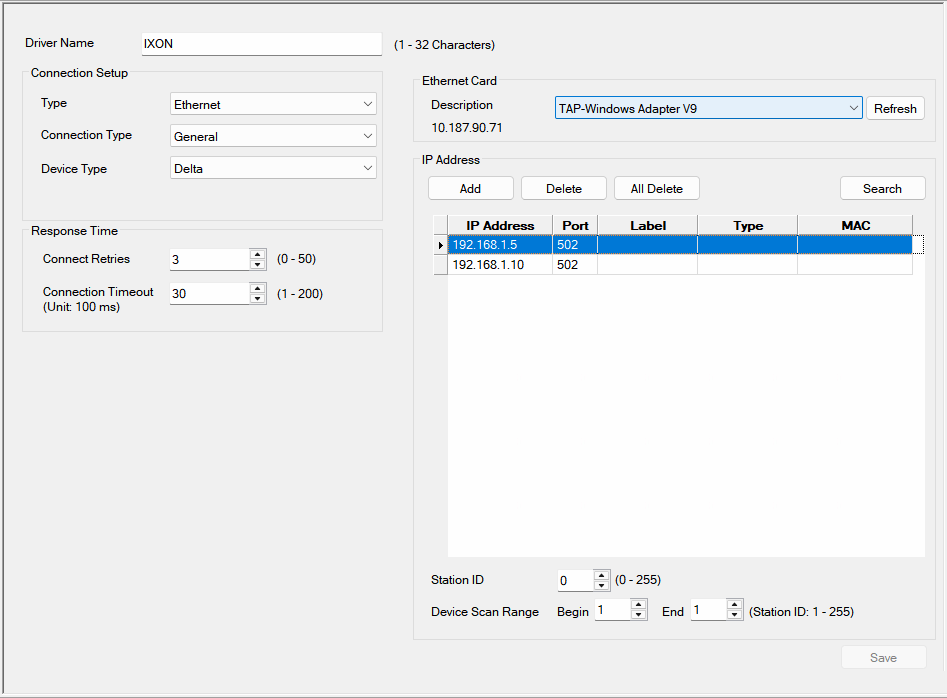Increase Device Scan Range End value

734,604
